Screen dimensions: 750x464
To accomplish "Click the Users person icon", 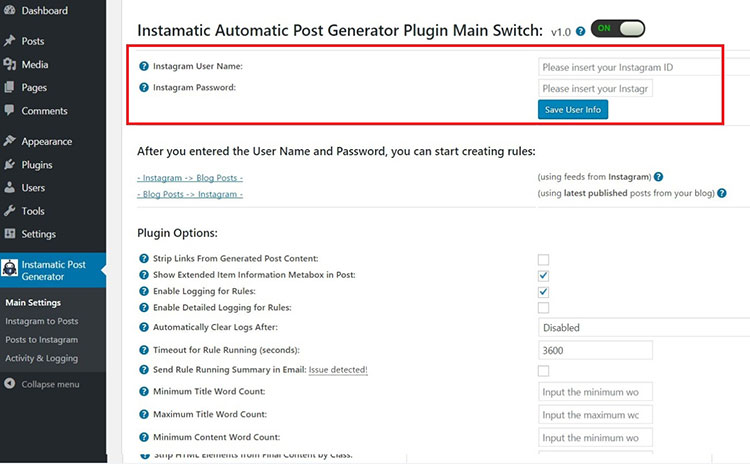I will pos(10,187).
